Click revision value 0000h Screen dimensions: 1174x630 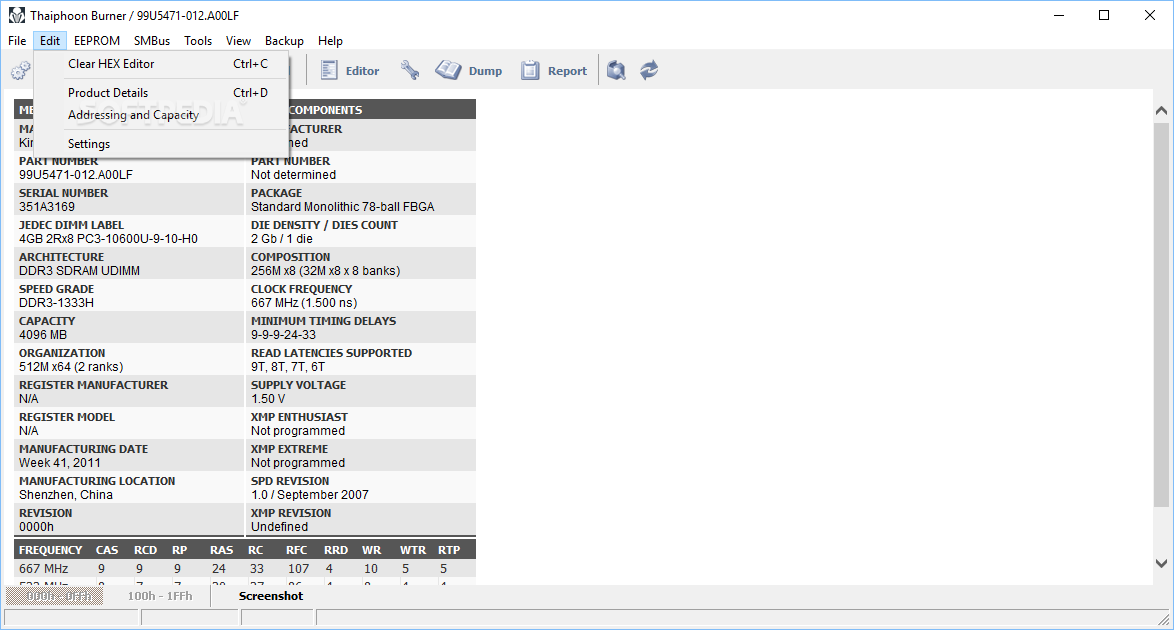pyautogui.click(x=36, y=527)
